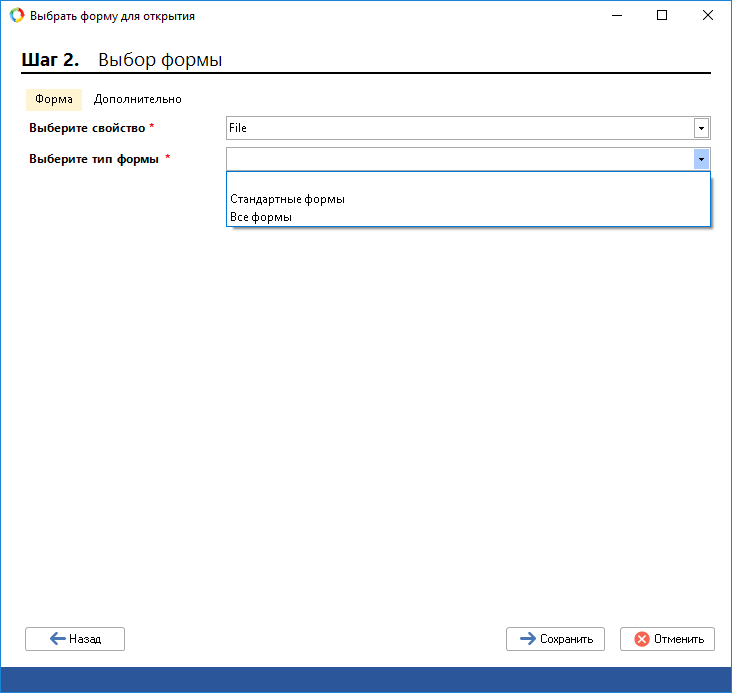This screenshot has height=693, width=732.
Task: Choose Все формы from the list
Action: click(x=262, y=217)
